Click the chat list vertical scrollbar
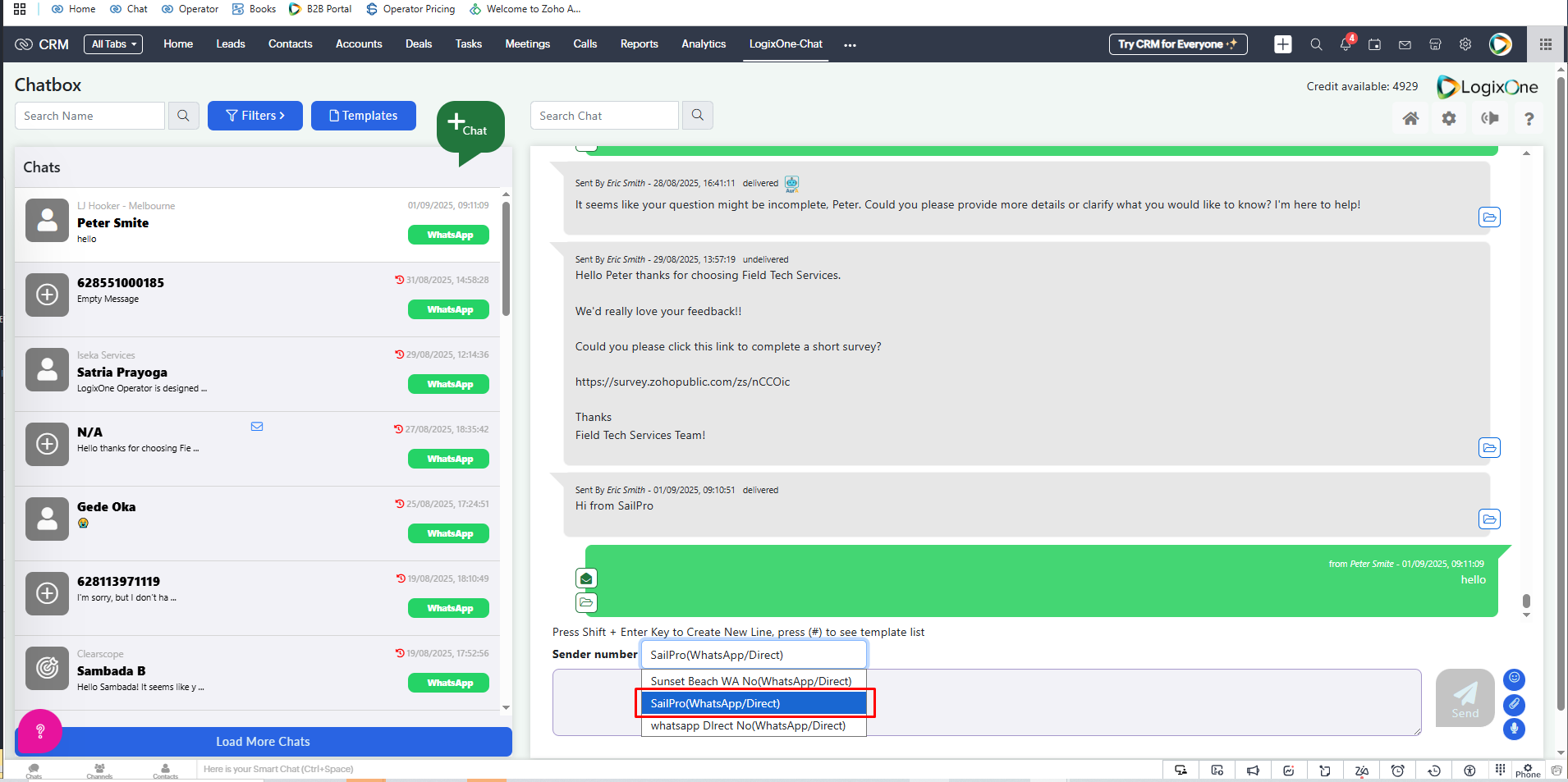This screenshot has width=1568, height=782. (x=506, y=258)
